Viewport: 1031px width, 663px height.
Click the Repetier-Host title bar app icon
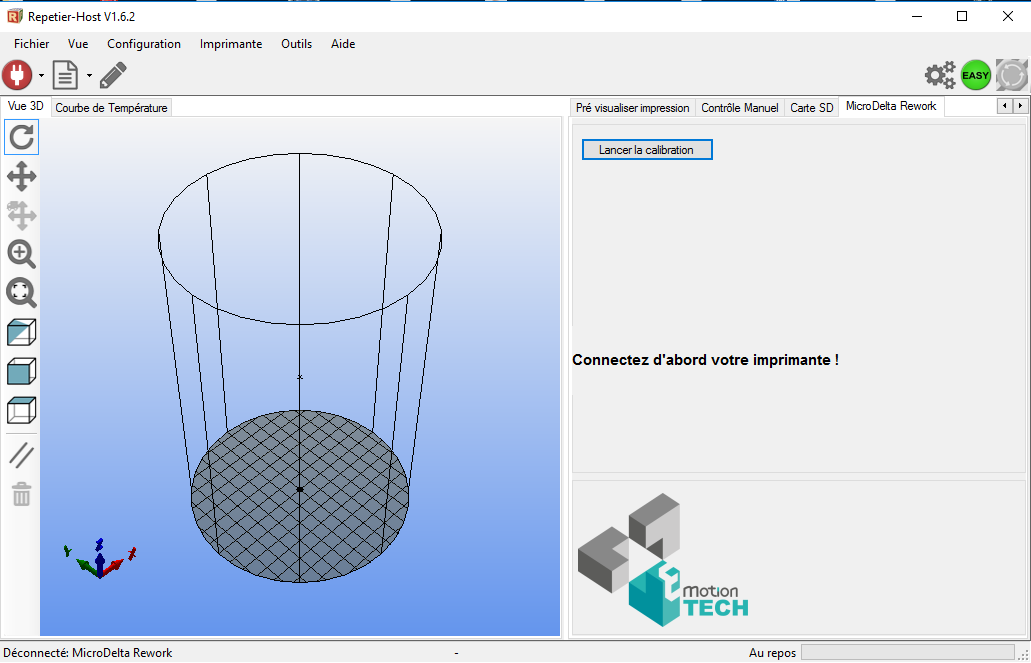pos(14,16)
